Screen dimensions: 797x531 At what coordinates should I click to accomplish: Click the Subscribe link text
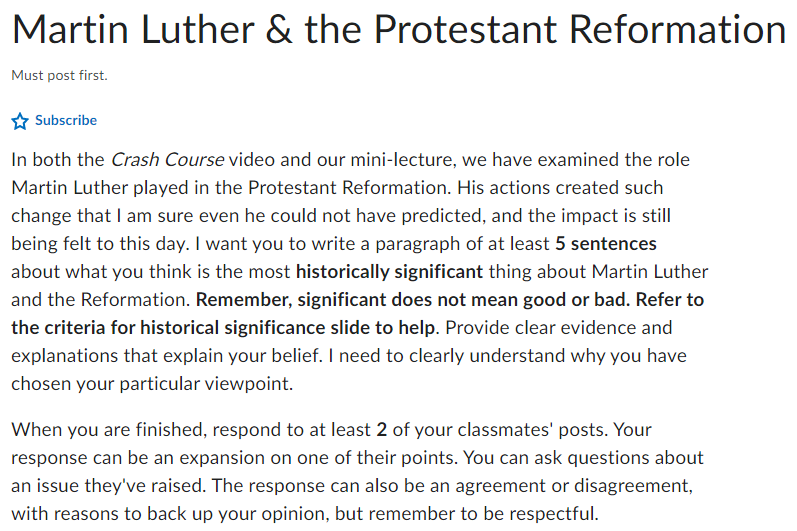66,120
